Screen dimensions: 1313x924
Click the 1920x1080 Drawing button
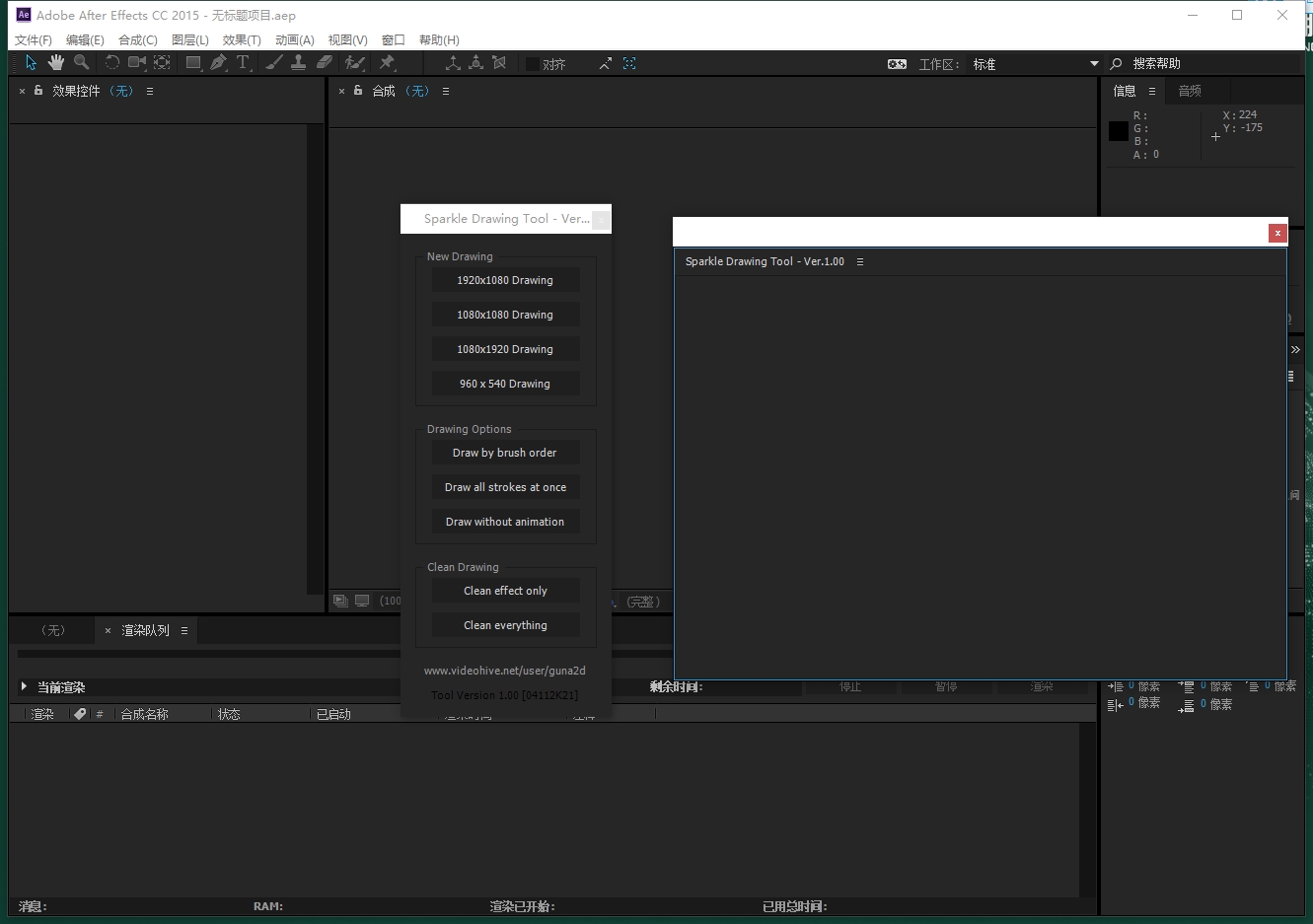(x=505, y=280)
